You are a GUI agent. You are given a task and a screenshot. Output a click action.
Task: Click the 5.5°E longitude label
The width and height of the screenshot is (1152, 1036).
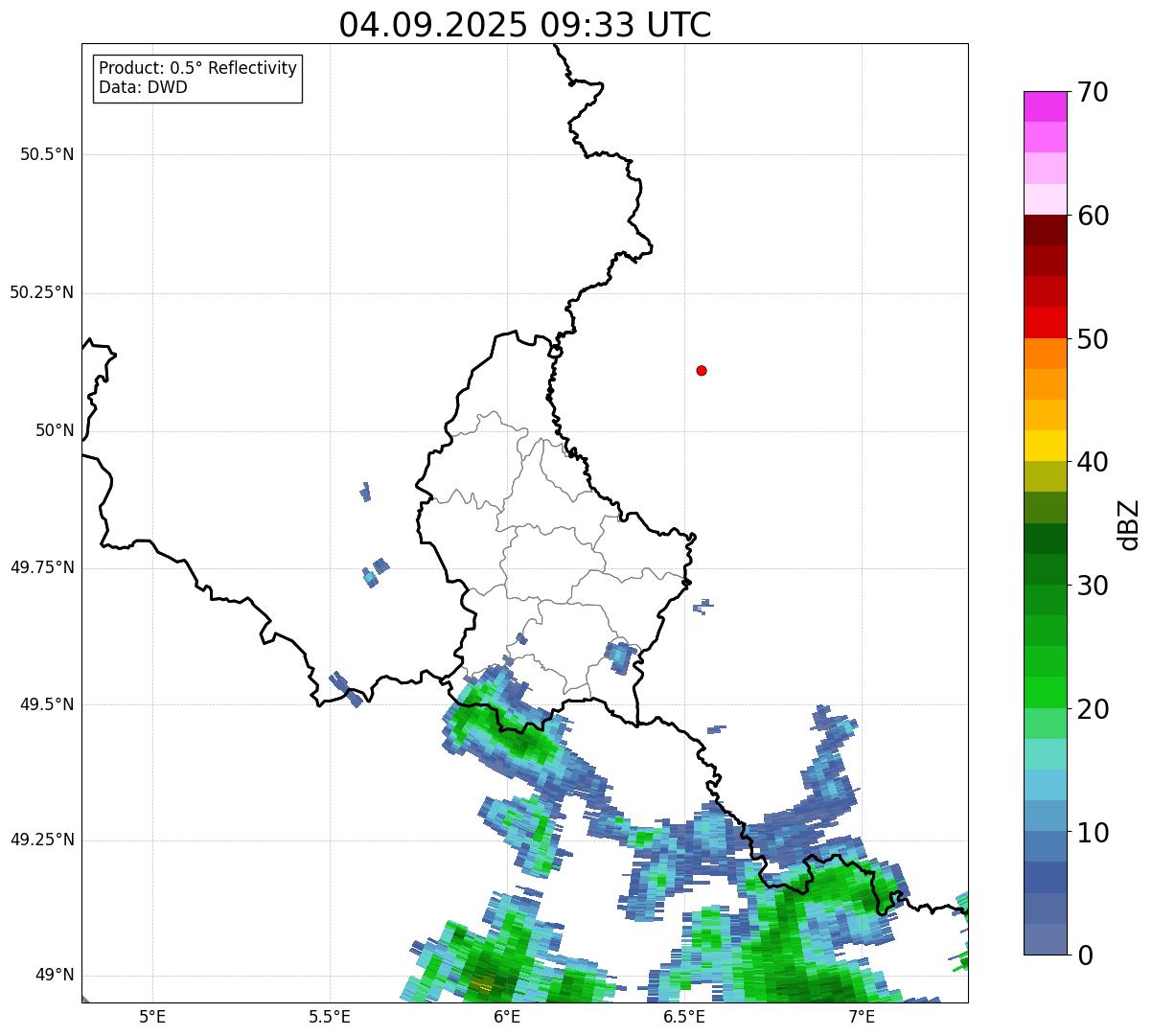pyautogui.click(x=330, y=1016)
